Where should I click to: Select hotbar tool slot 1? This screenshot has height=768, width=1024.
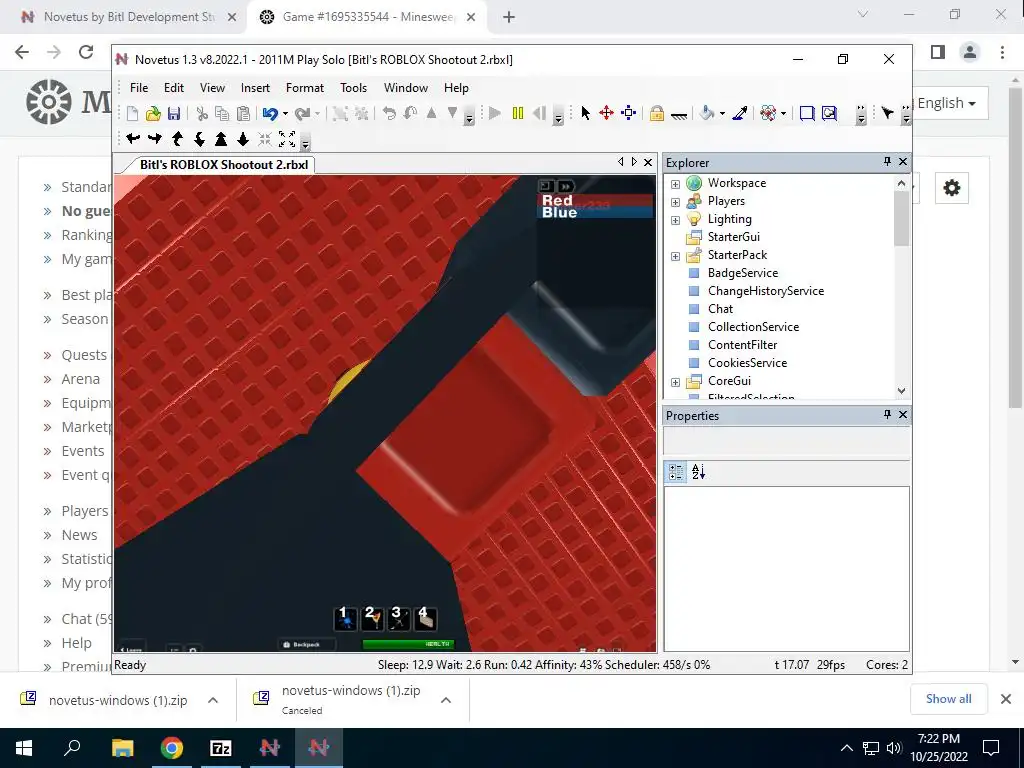tap(345, 618)
